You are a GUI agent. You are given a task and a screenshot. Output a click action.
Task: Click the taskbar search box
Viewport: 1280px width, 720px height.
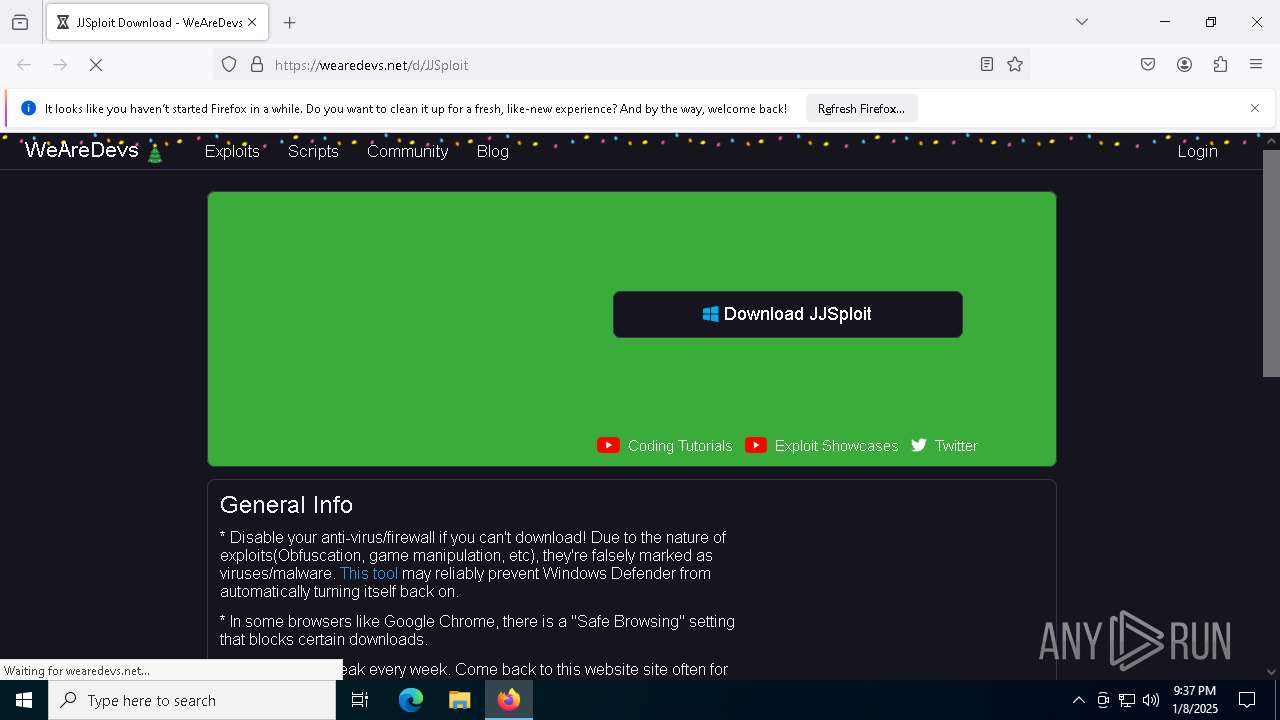coord(192,700)
